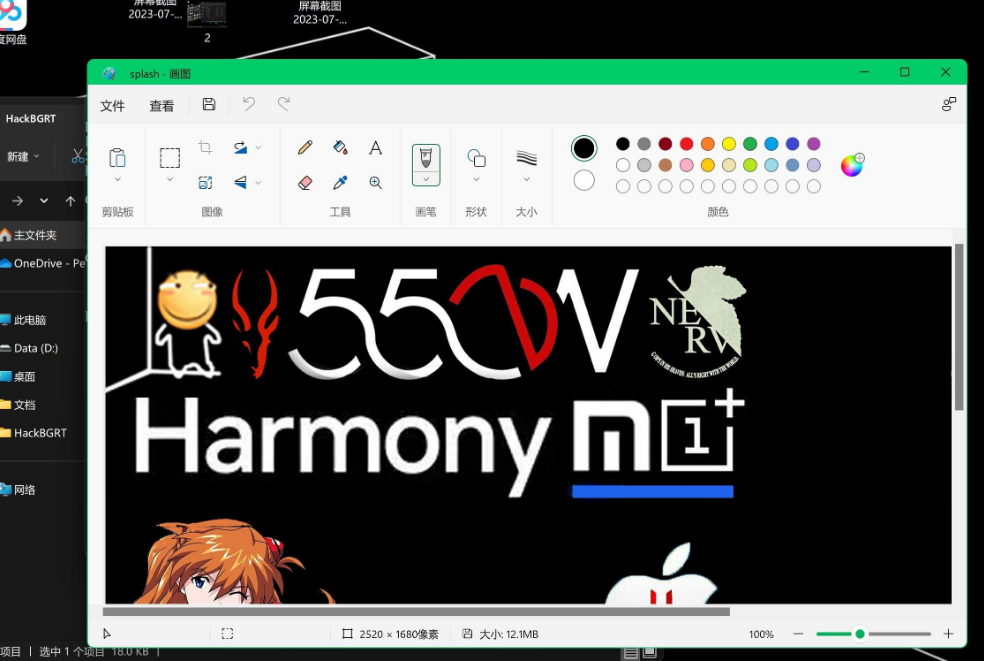Undo the last action in Paint

pos(249,104)
